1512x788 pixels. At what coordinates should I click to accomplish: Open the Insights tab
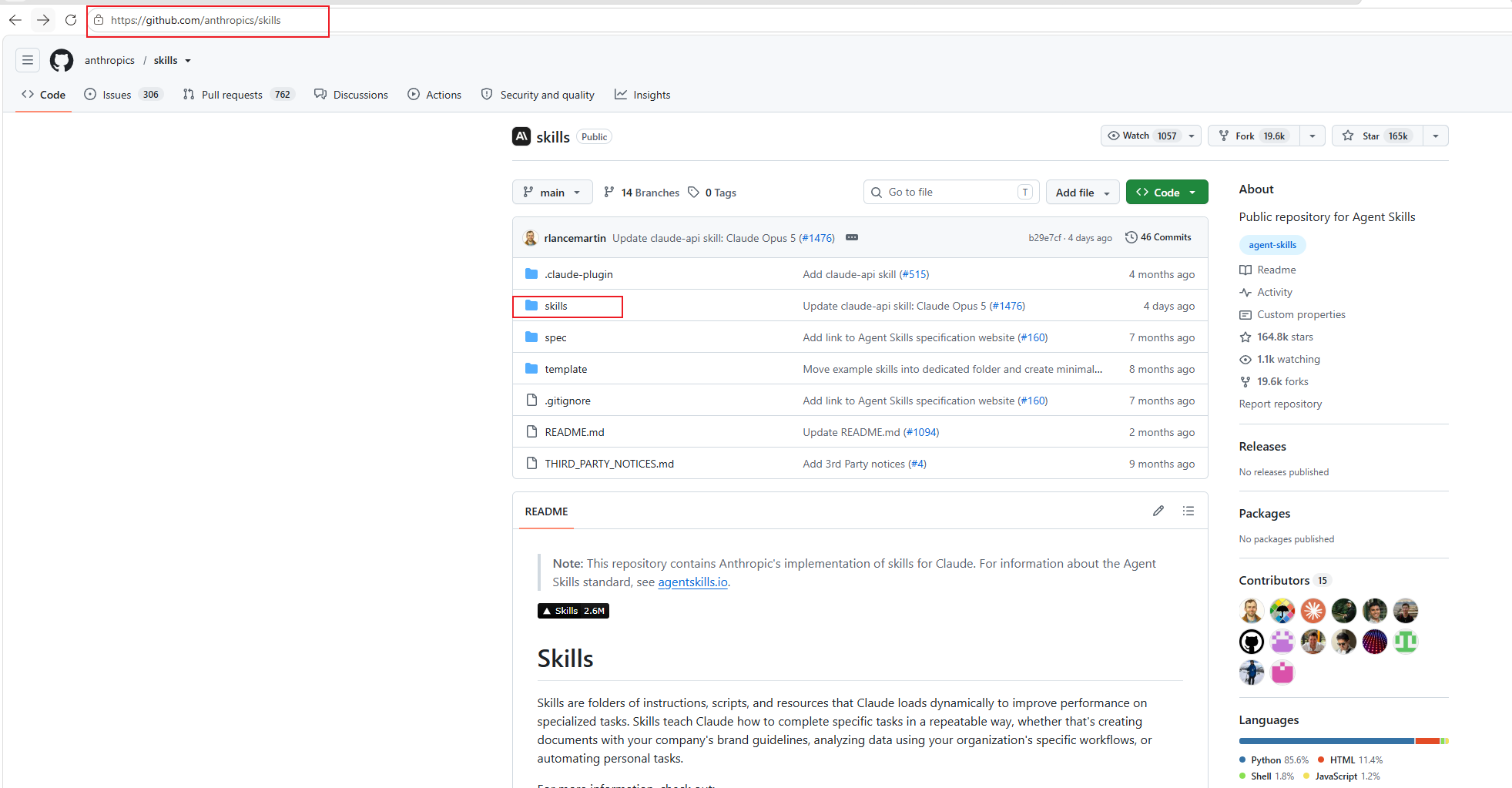pos(642,95)
